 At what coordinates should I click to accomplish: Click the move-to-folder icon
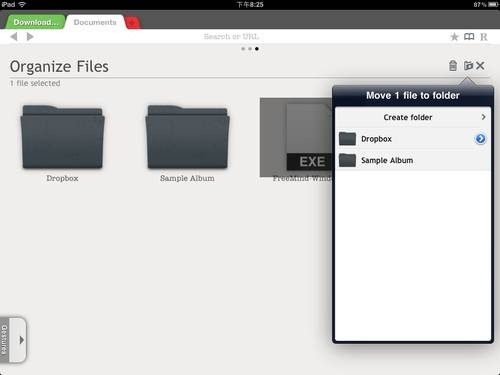click(x=468, y=66)
